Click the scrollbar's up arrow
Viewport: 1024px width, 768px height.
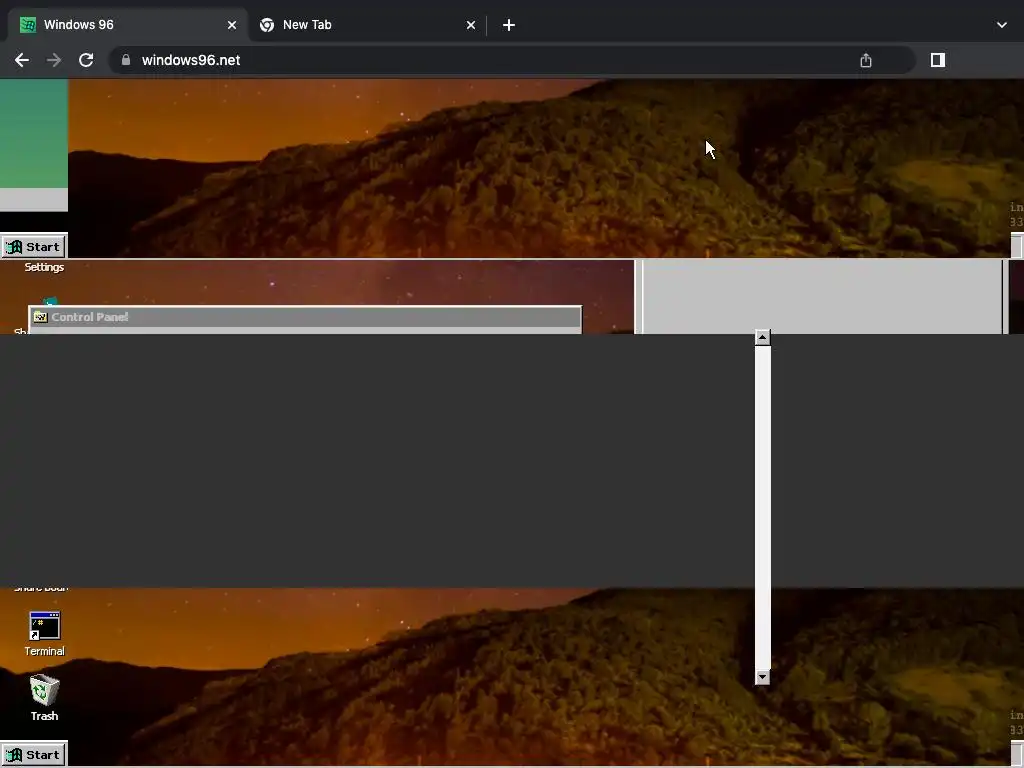pos(762,338)
